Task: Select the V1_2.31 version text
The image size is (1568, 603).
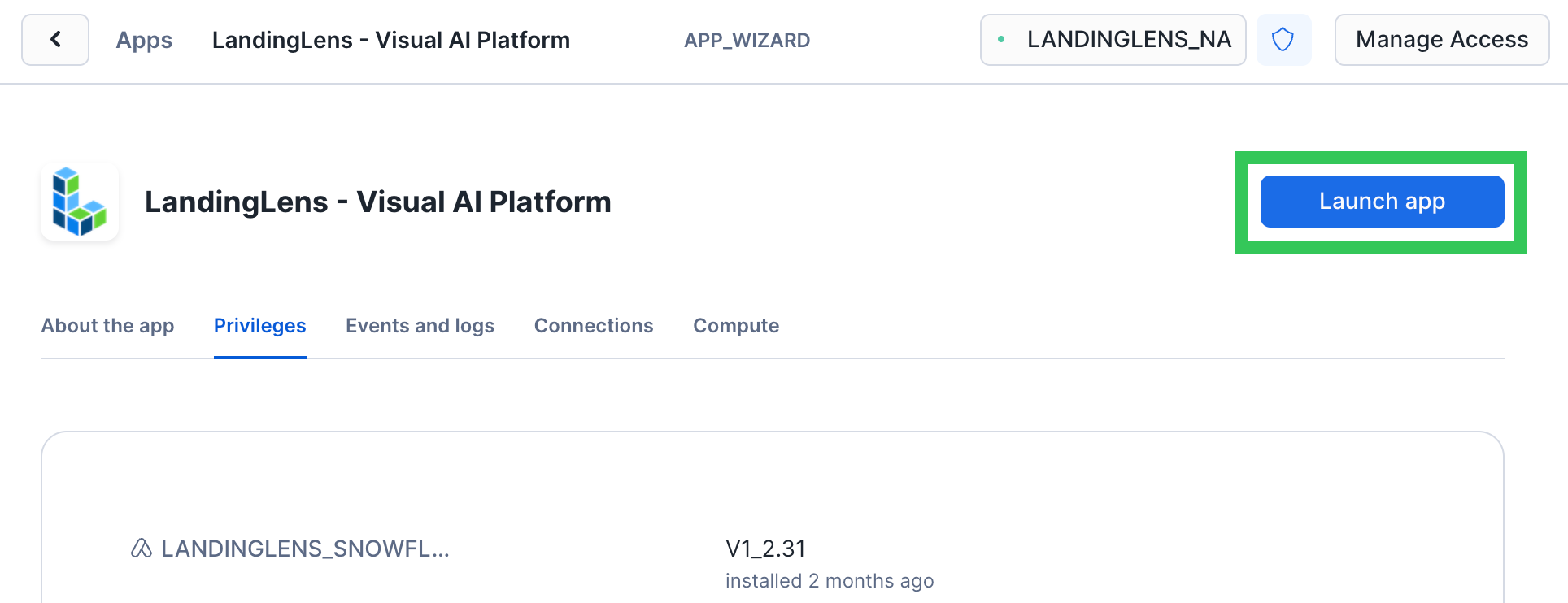Action: click(x=765, y=549)
